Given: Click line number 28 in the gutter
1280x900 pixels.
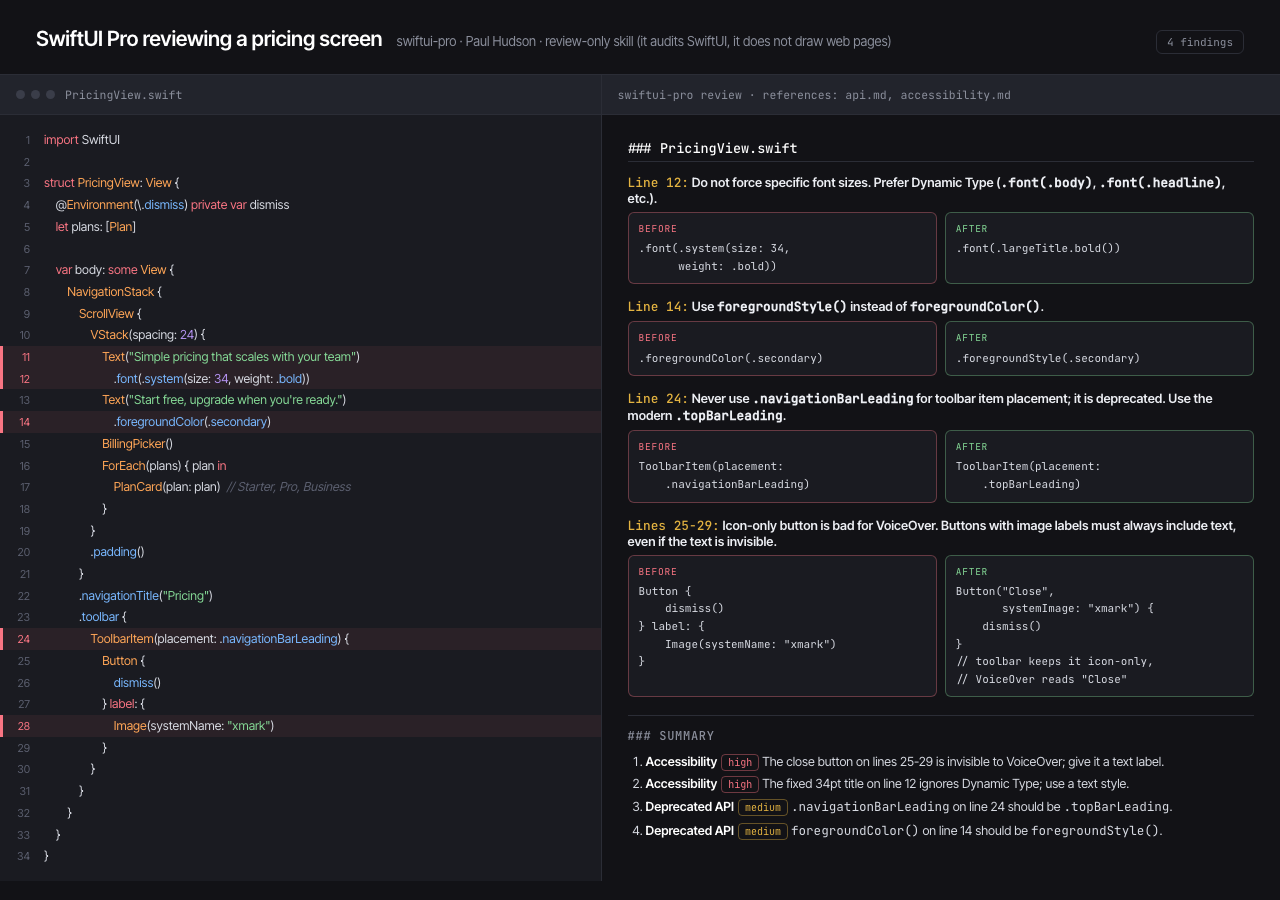Looking at the screenshot, I should [24, 726].
